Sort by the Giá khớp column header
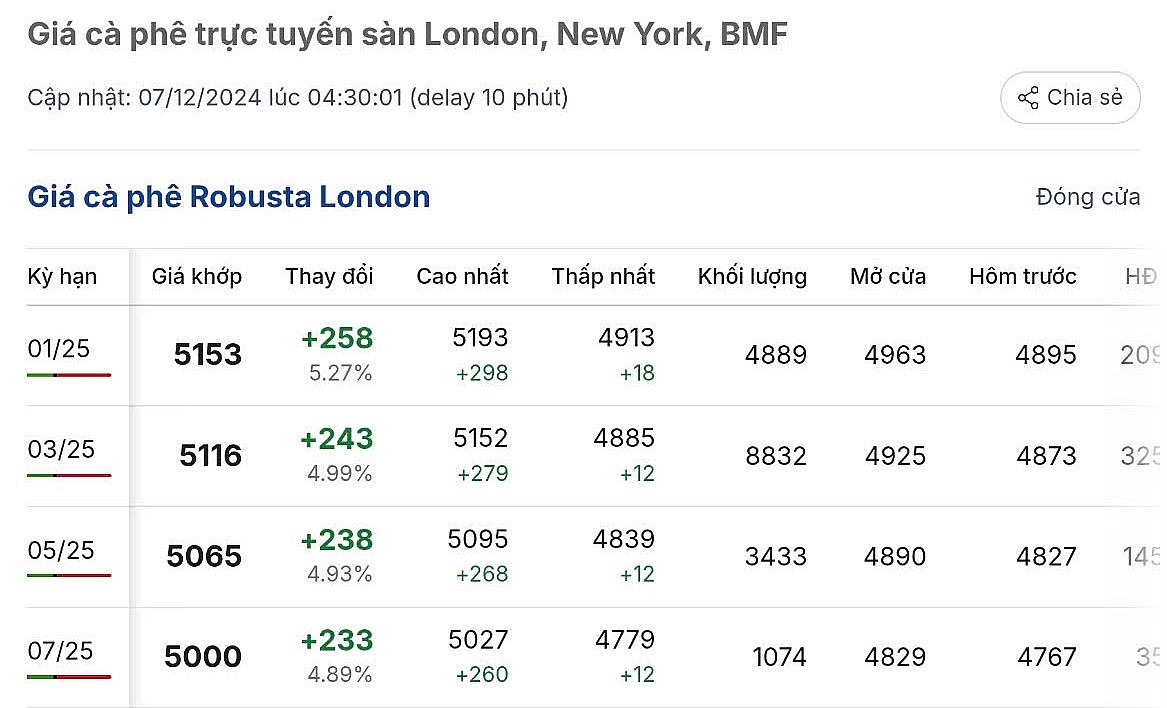This screenshot has width=1167, height=708. click(196, 276)
